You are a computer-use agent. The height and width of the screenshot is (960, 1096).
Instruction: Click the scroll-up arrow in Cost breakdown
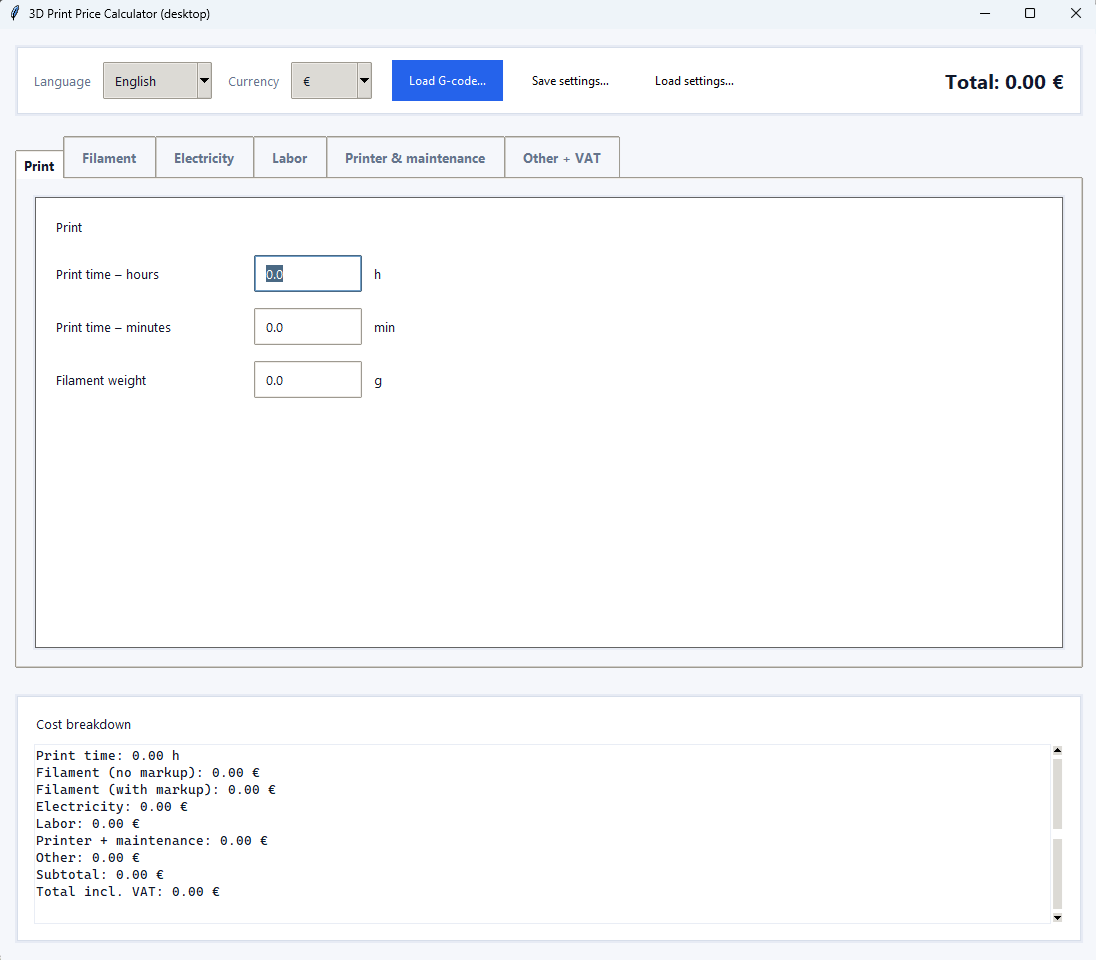[1057, 750]
